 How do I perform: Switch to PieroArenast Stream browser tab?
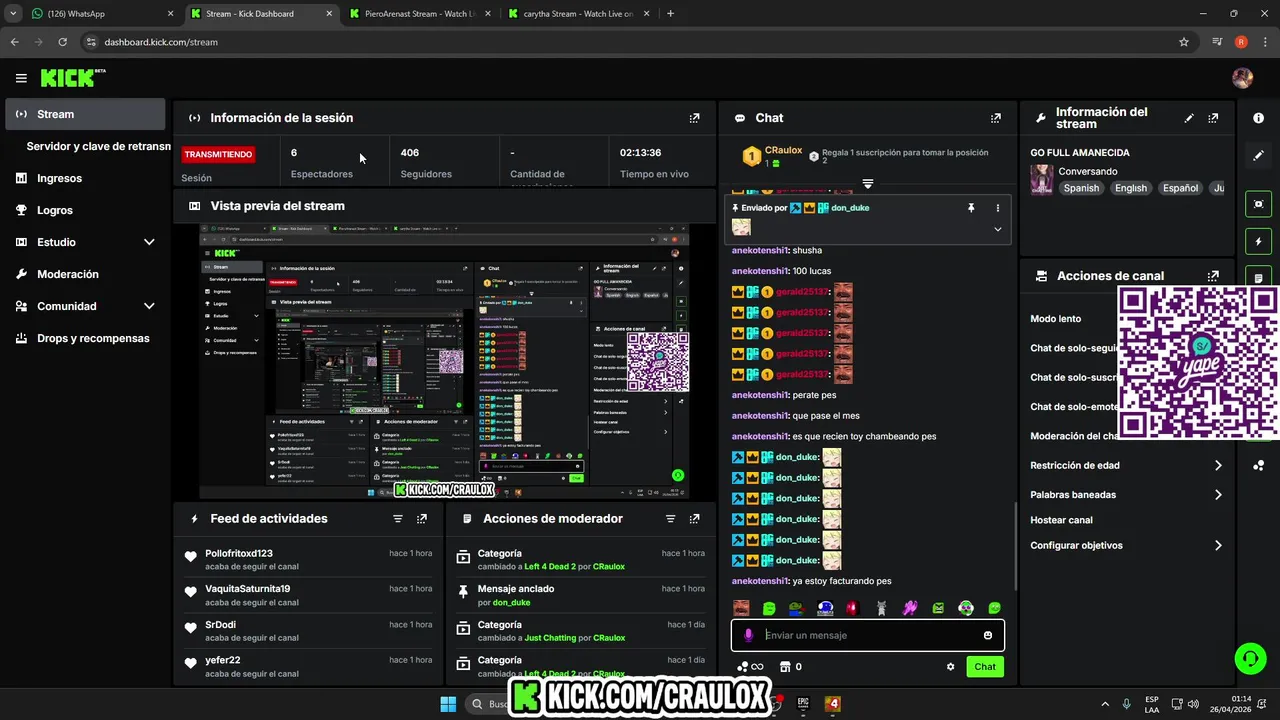pos(418,14)
